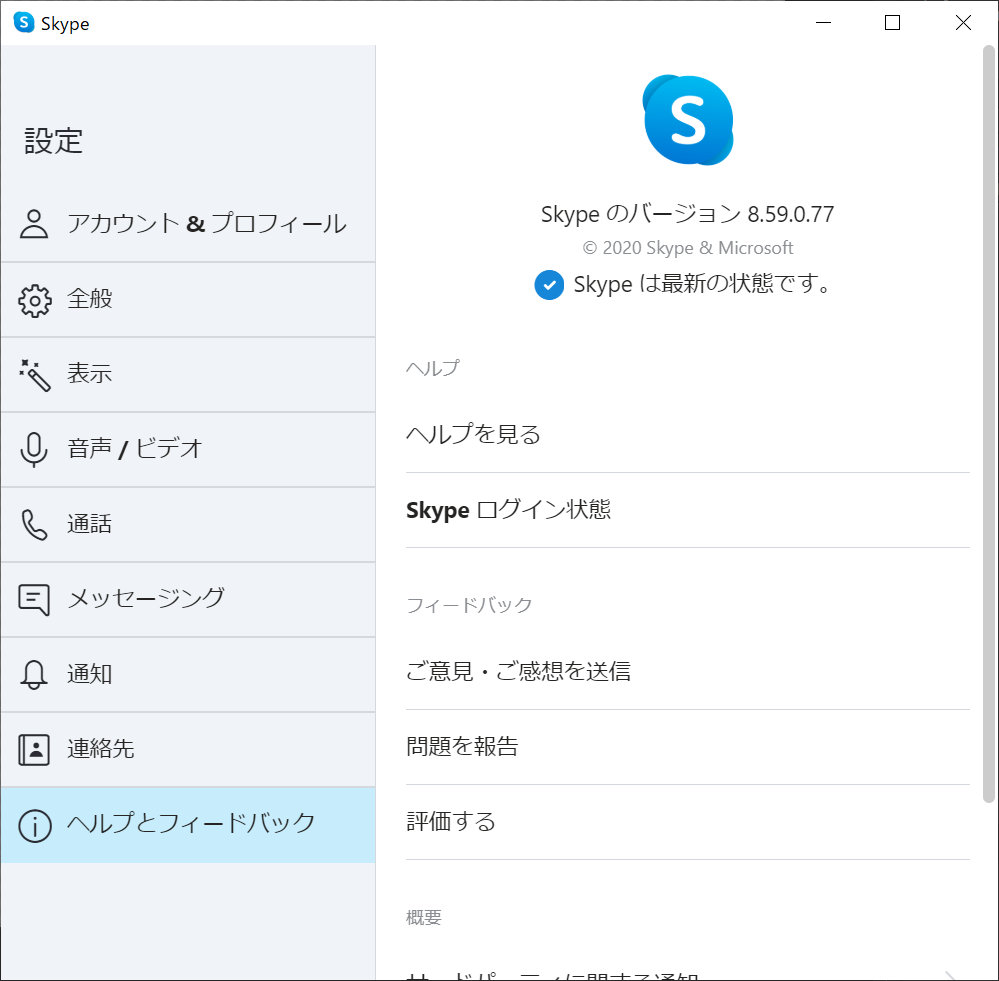Click the account profile person icon
This screenshot has width=999, height=981.
[x=34, y=224]
